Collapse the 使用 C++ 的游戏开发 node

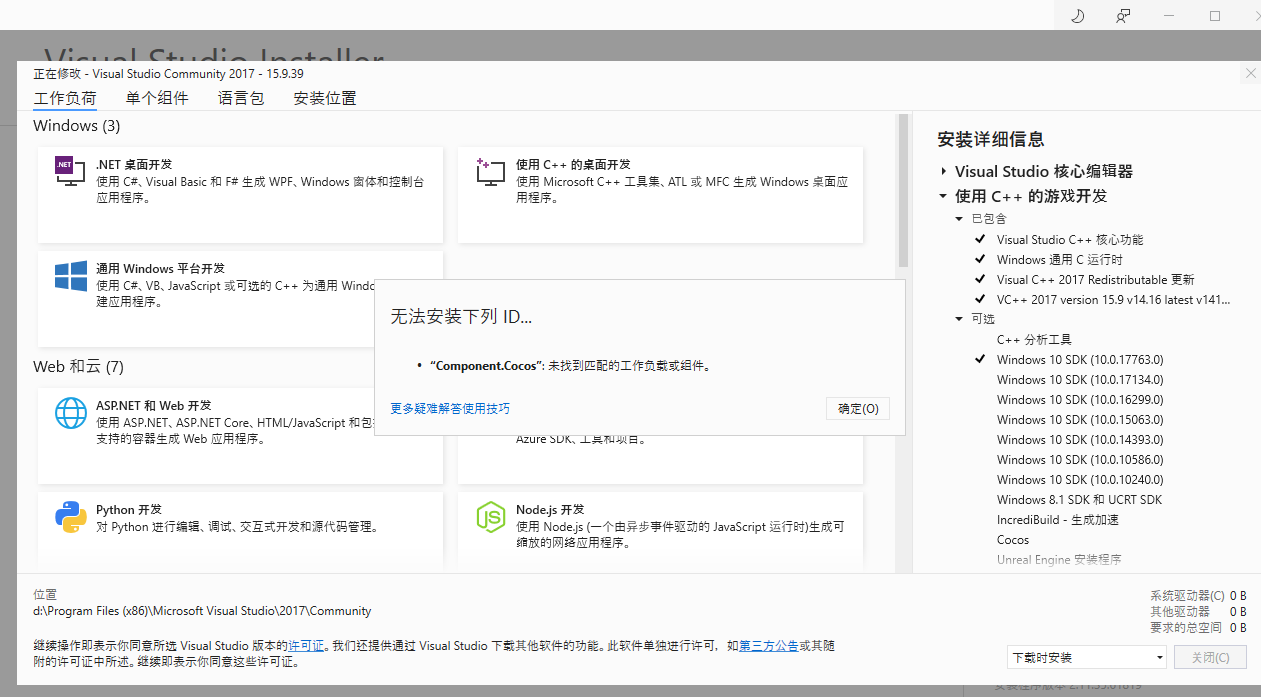(943, 196)
